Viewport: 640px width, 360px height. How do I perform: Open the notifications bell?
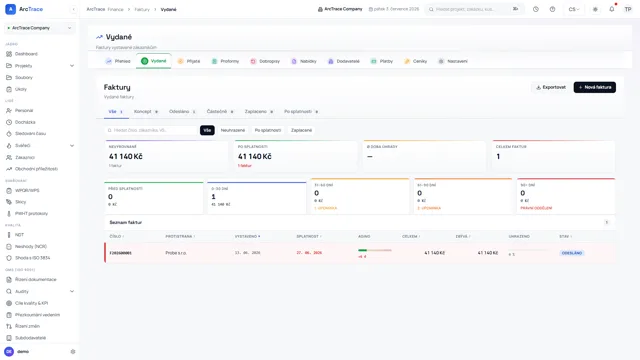(611, 9)
